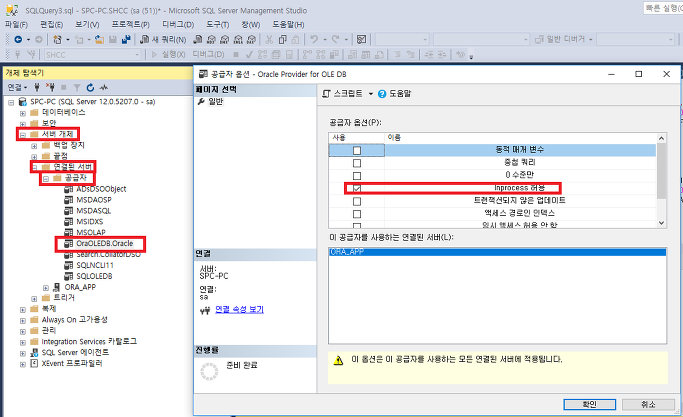Select ORA_APP in linked servers list
The height and width of the screenshot is (417, 683).
pos(497,252)
